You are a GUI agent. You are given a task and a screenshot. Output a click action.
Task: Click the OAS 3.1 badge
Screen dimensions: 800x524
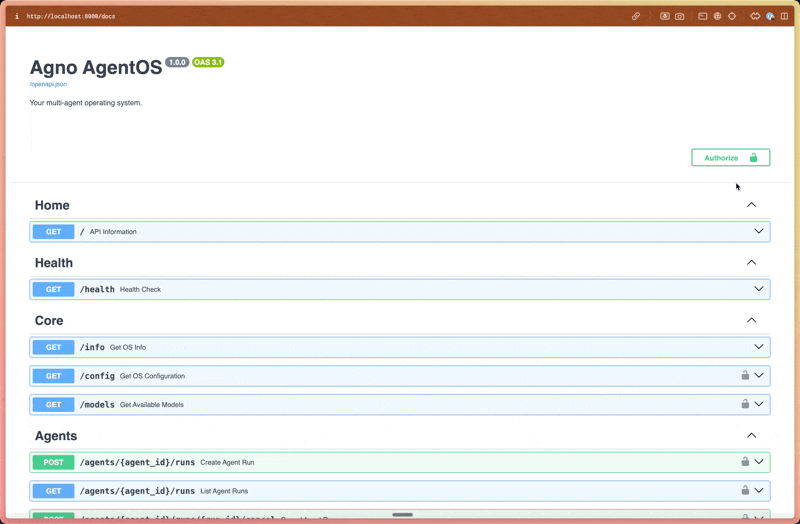coord(208,62)
